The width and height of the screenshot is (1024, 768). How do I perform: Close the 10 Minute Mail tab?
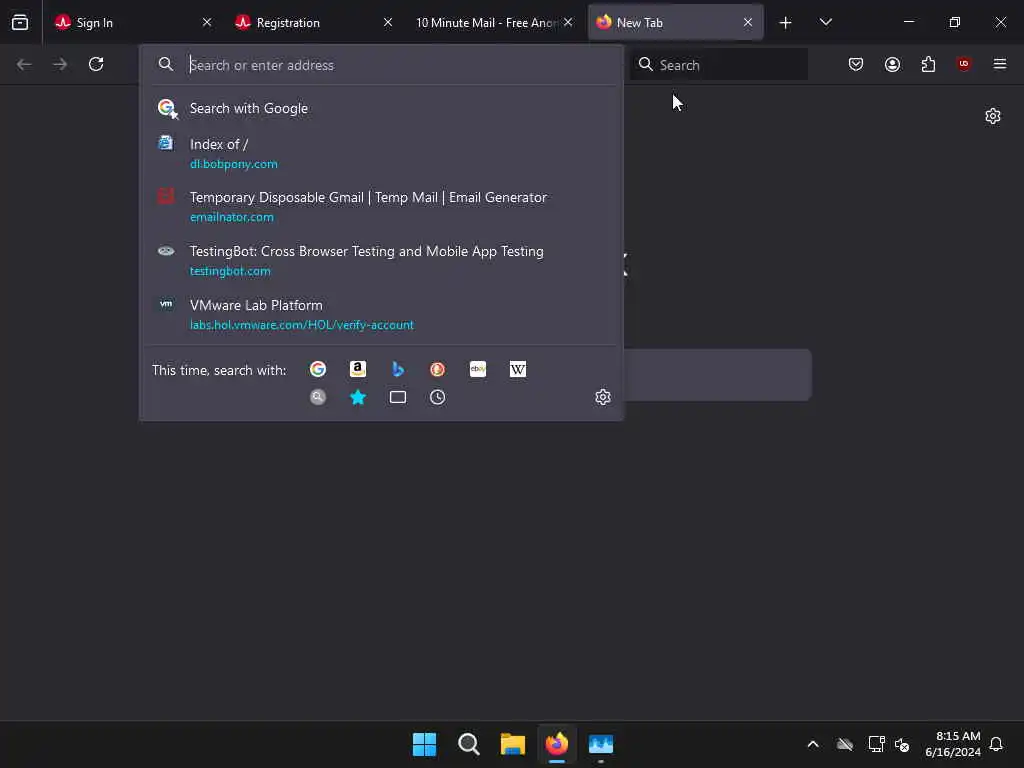pyautogui.click(x=568, y=22)
